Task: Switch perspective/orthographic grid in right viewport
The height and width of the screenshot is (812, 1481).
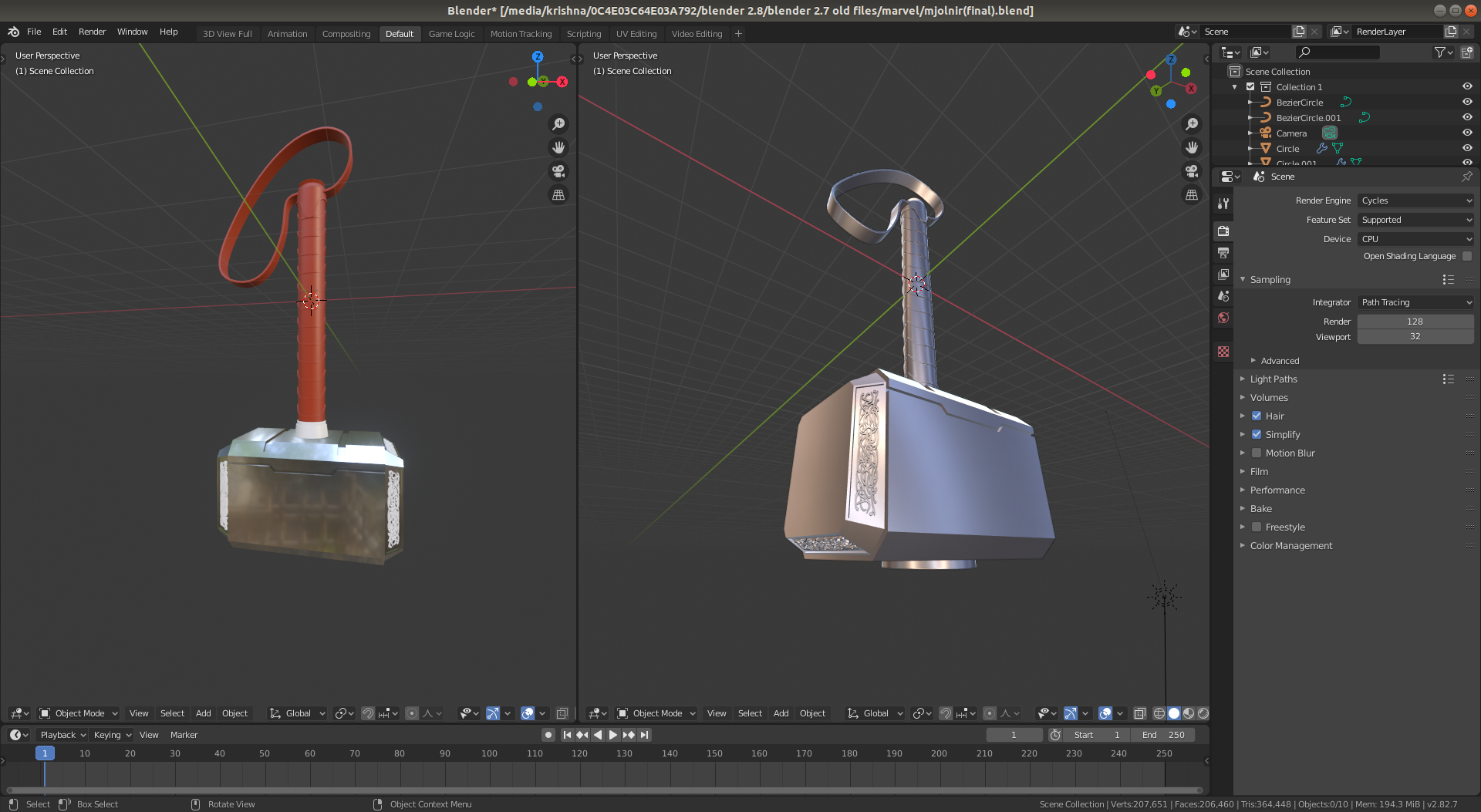Action: (x=1192, y=195)
